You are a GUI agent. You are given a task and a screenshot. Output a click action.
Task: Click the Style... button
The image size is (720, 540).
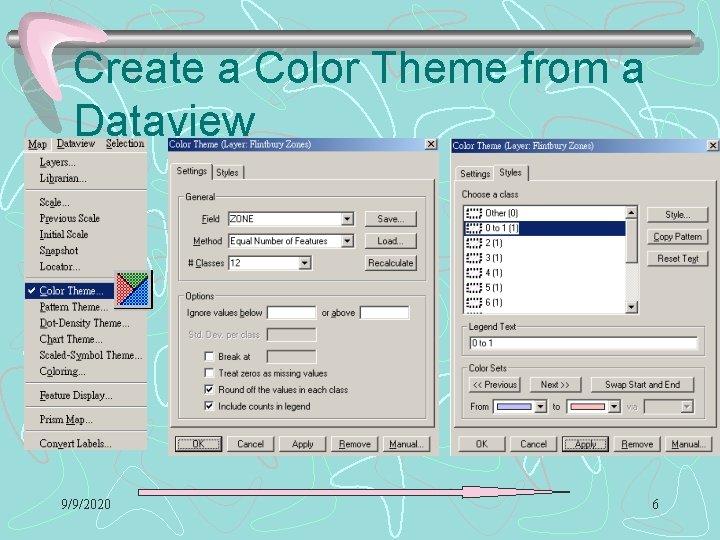pyautogui.click(x=677, y=214)
